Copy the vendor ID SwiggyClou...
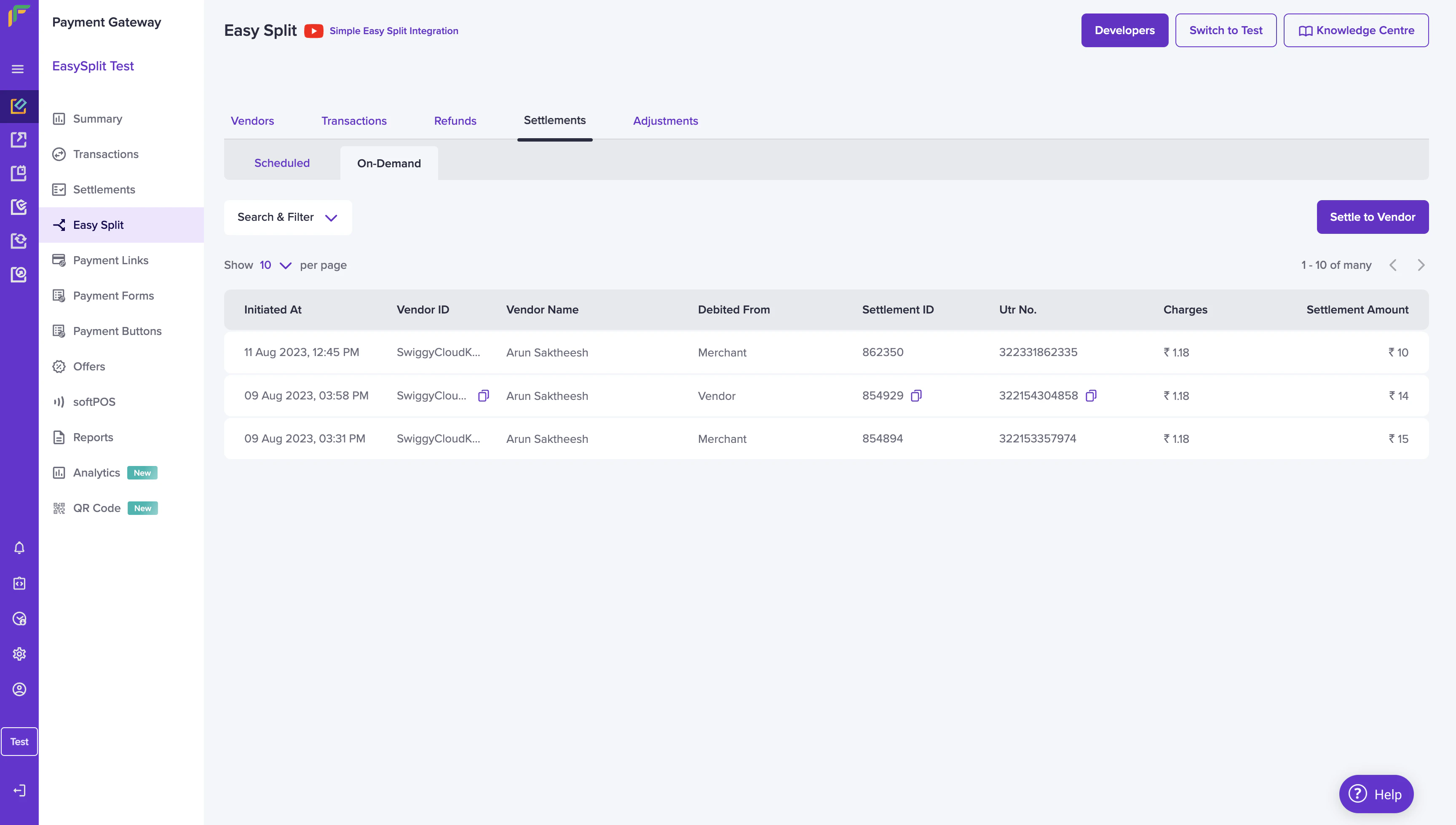 [483, 396]
